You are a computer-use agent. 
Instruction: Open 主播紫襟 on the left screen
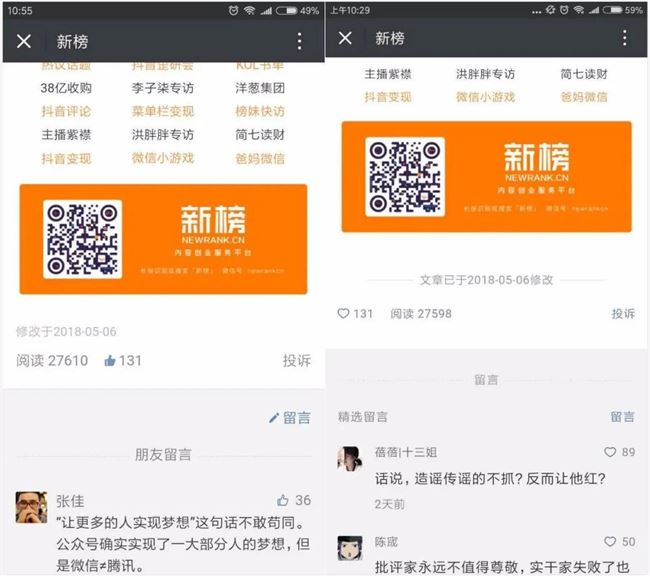(66, 135)
